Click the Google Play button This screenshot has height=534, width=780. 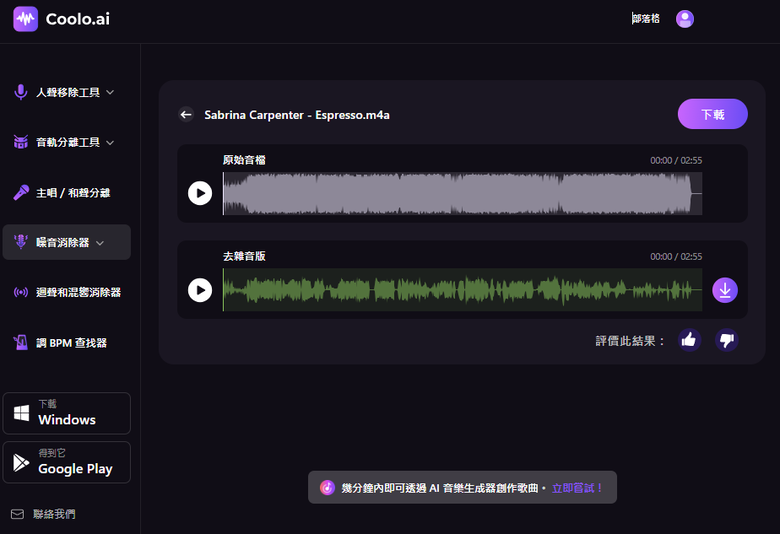click(x=67, y=462)
